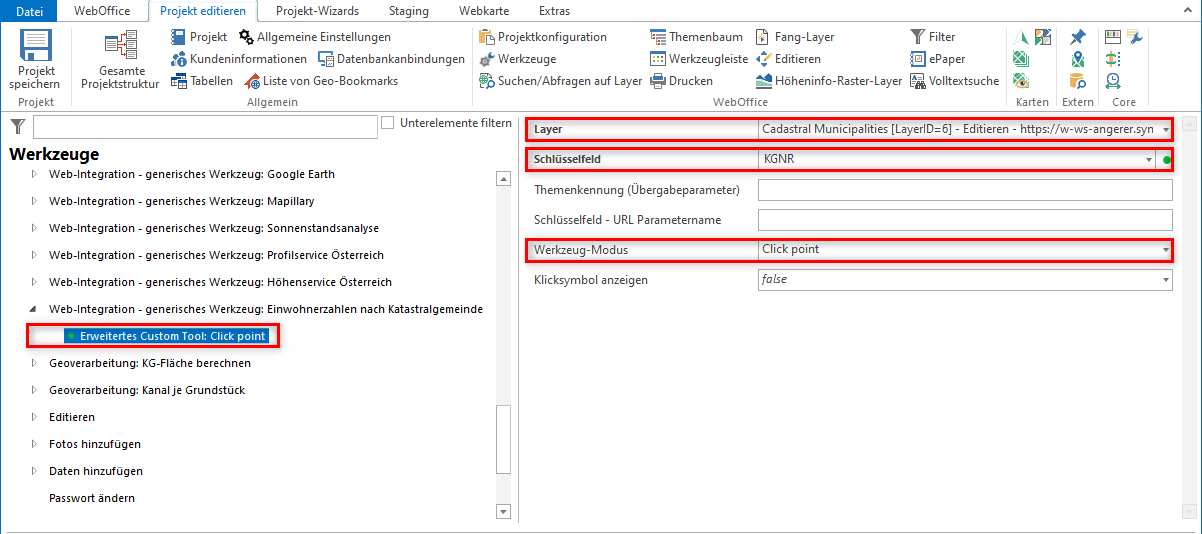
Task: Expand the Geoverarbeitung: KG-Fläche berechnen node
Action: point(33,363)
